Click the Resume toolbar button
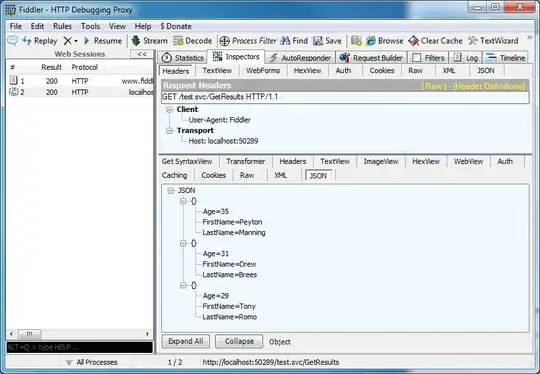This screenshot has height=374, width=540. 103,41
